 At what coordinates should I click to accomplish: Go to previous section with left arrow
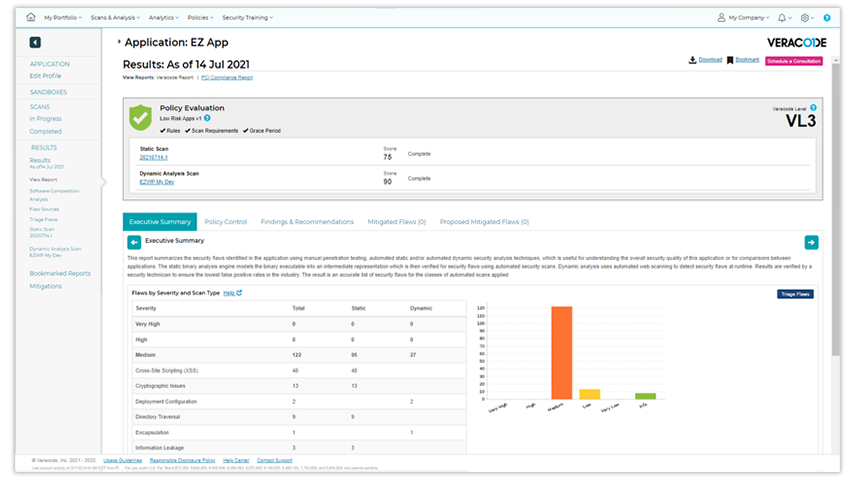coord(134,242)
